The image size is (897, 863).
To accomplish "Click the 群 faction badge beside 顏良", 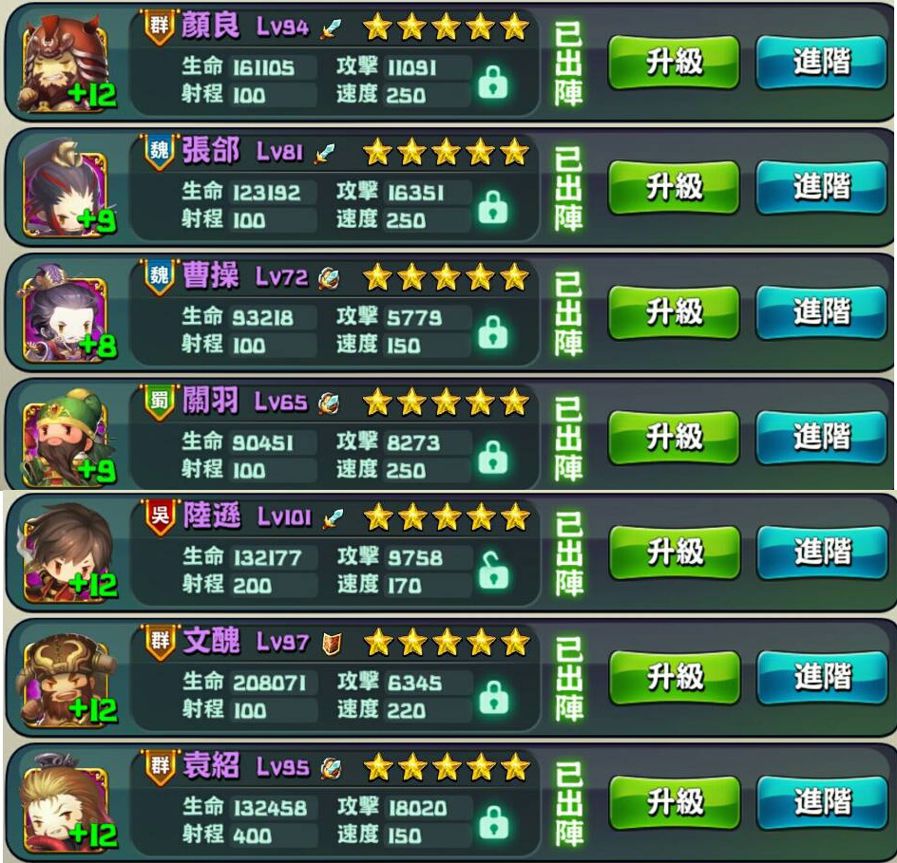I will pyautogui.click(x=159, y=27).
